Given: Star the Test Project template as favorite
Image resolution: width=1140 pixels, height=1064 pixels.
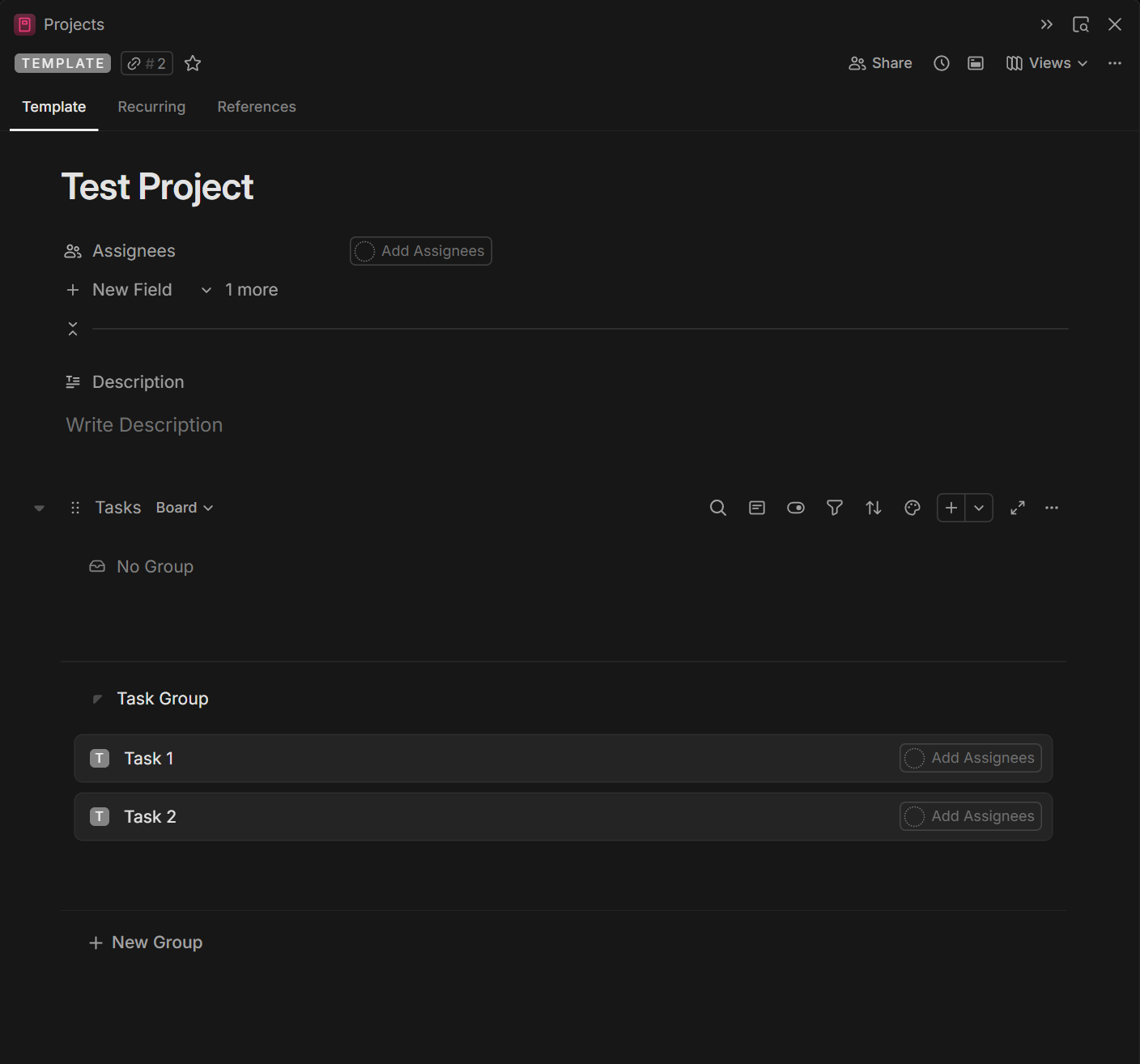Looking at the screenshot, I should [193, 63].
